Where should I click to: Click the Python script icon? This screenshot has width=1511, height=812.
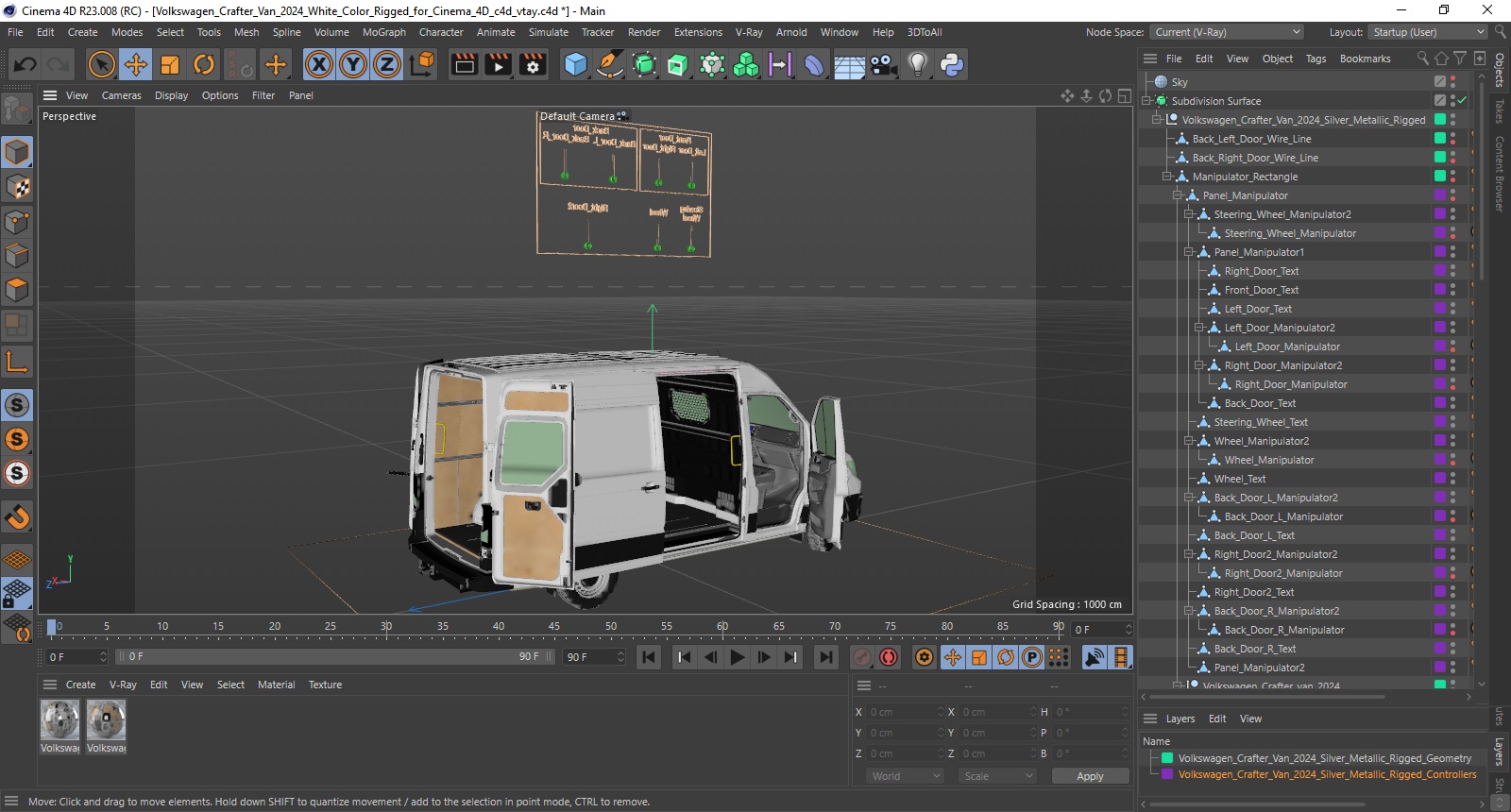click(x=951, y=64)
